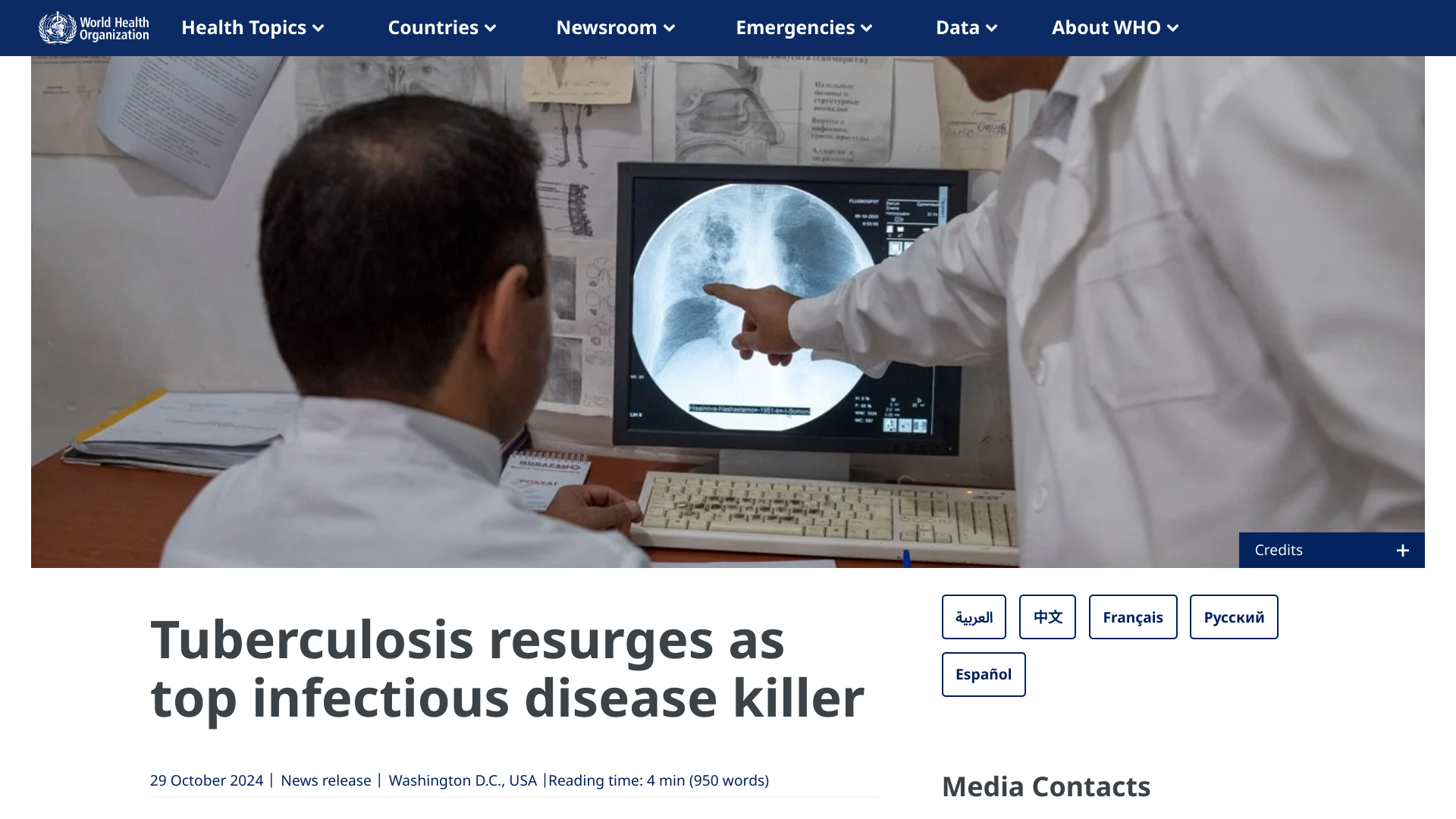Select the Русский language button
1456x819 pixels.
1234,617
